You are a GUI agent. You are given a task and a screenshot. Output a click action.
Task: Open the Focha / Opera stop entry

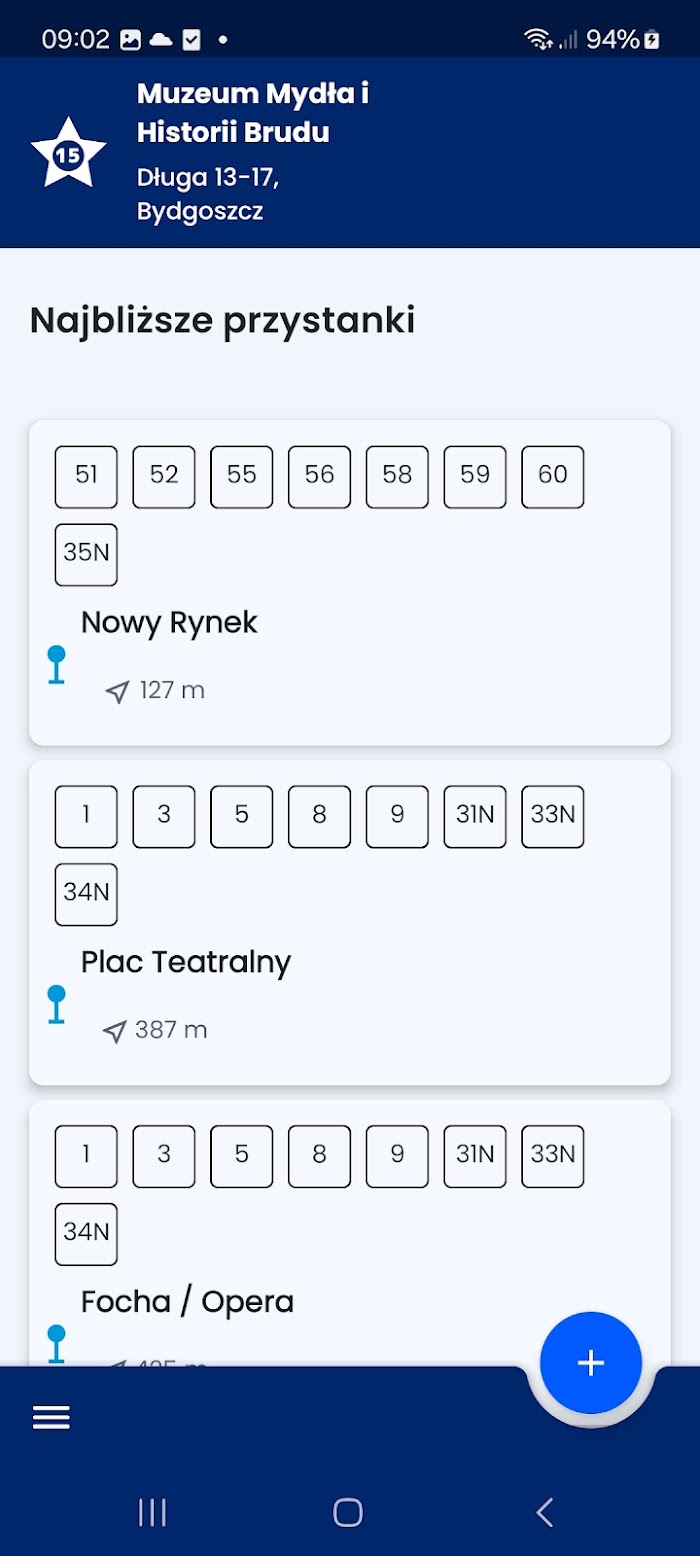[350, 1233]
